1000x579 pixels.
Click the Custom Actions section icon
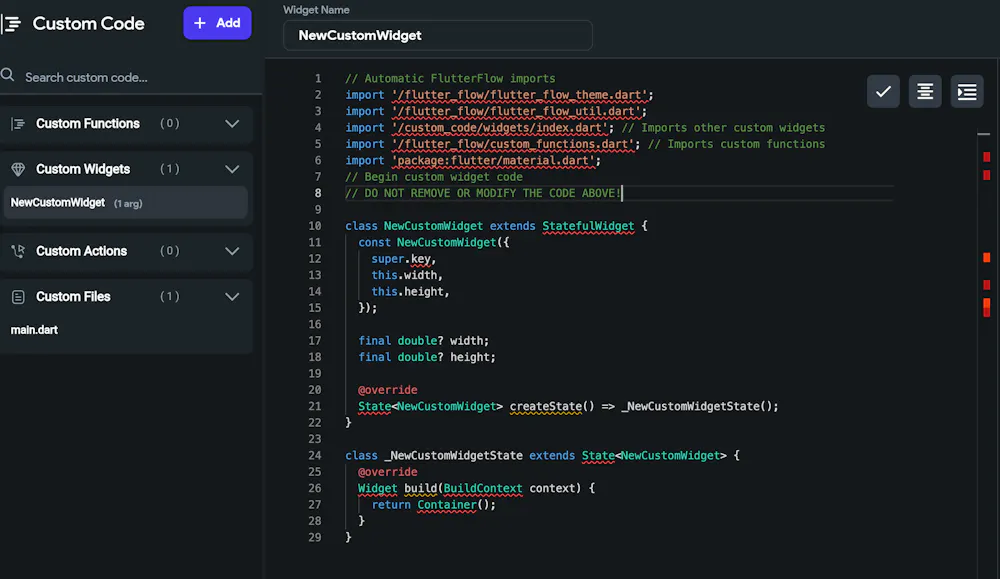pyautogui.click(x=18, y=251)
